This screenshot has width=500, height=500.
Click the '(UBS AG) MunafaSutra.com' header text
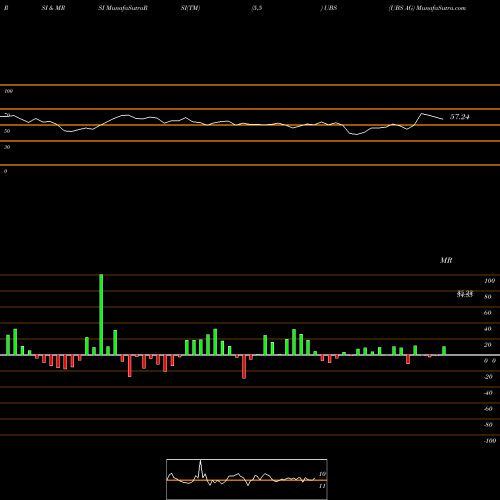point(427,8)
